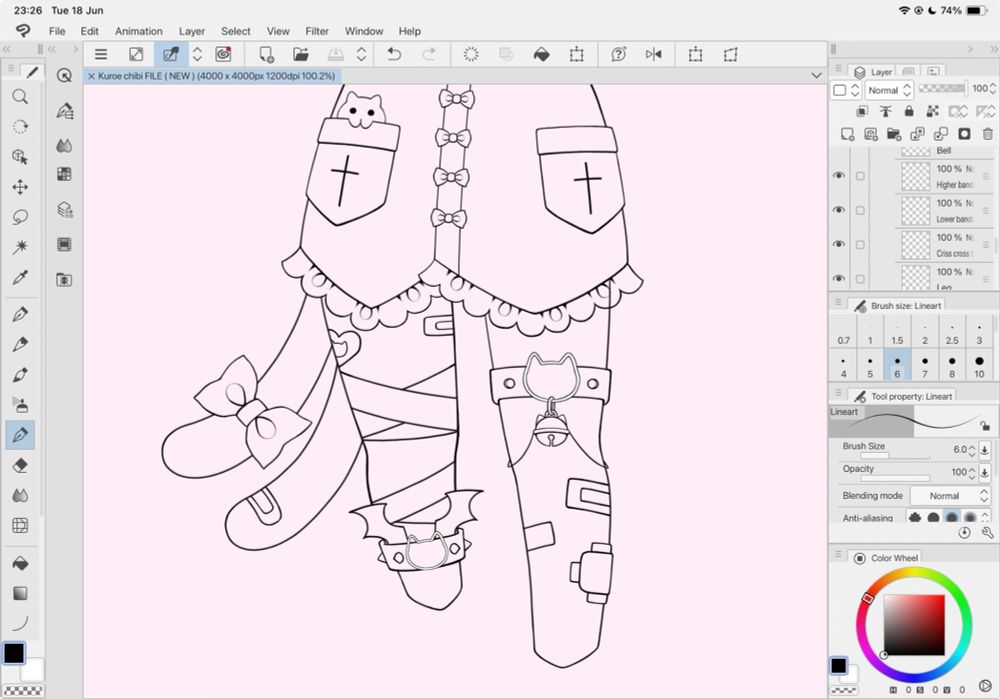Open the layer blending mode Normal dropdown
1000x699 pixels.
pyautogui.click(x=887, y=90)
